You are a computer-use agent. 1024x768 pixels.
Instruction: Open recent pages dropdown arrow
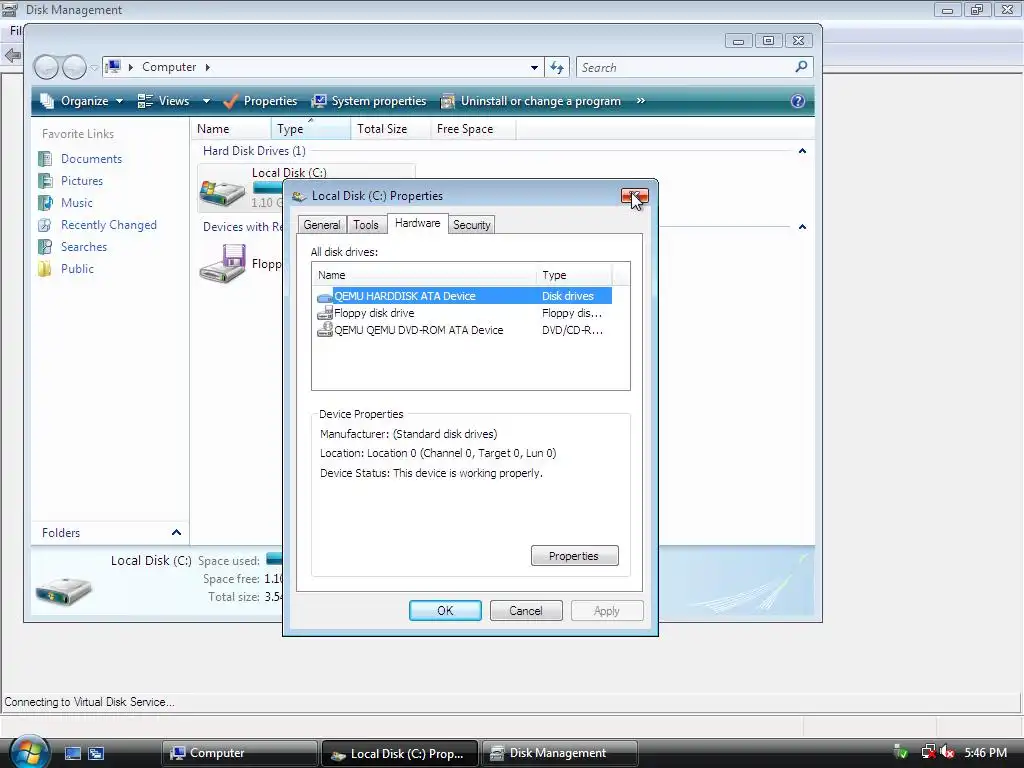click(94, 67)
